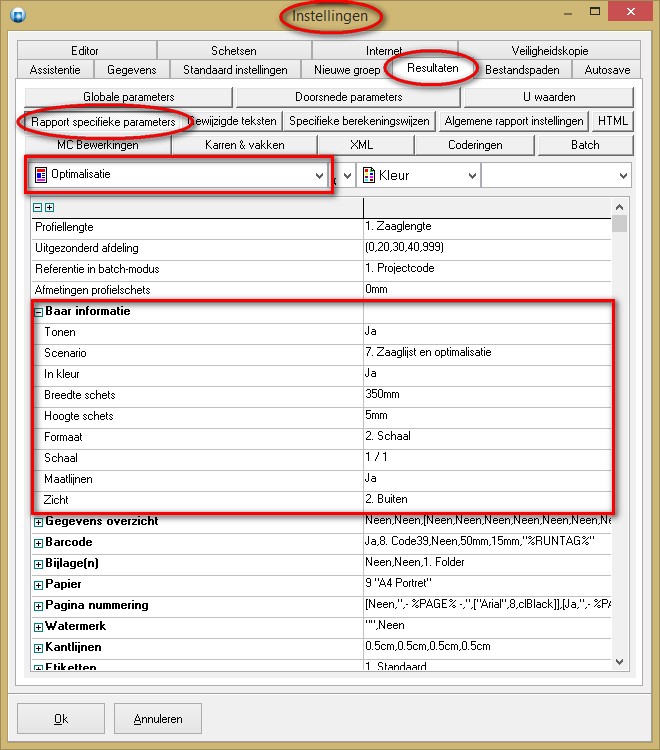Switch to the Internet tab
Image resolution: width=660 pixels, height=750 pixels.
tap(385, 51)
